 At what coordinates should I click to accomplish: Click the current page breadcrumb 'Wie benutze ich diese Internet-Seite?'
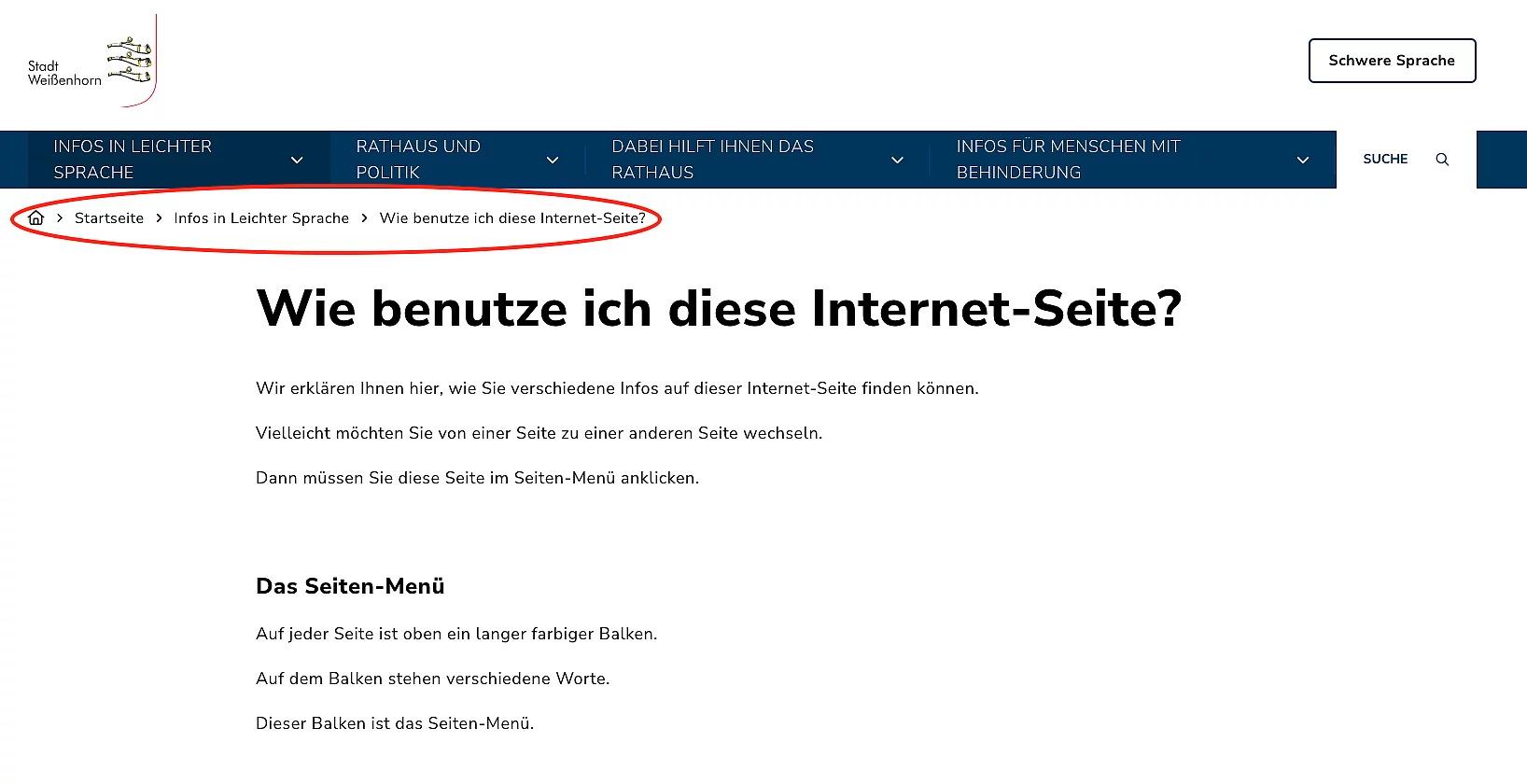click(x=512, y=217)
